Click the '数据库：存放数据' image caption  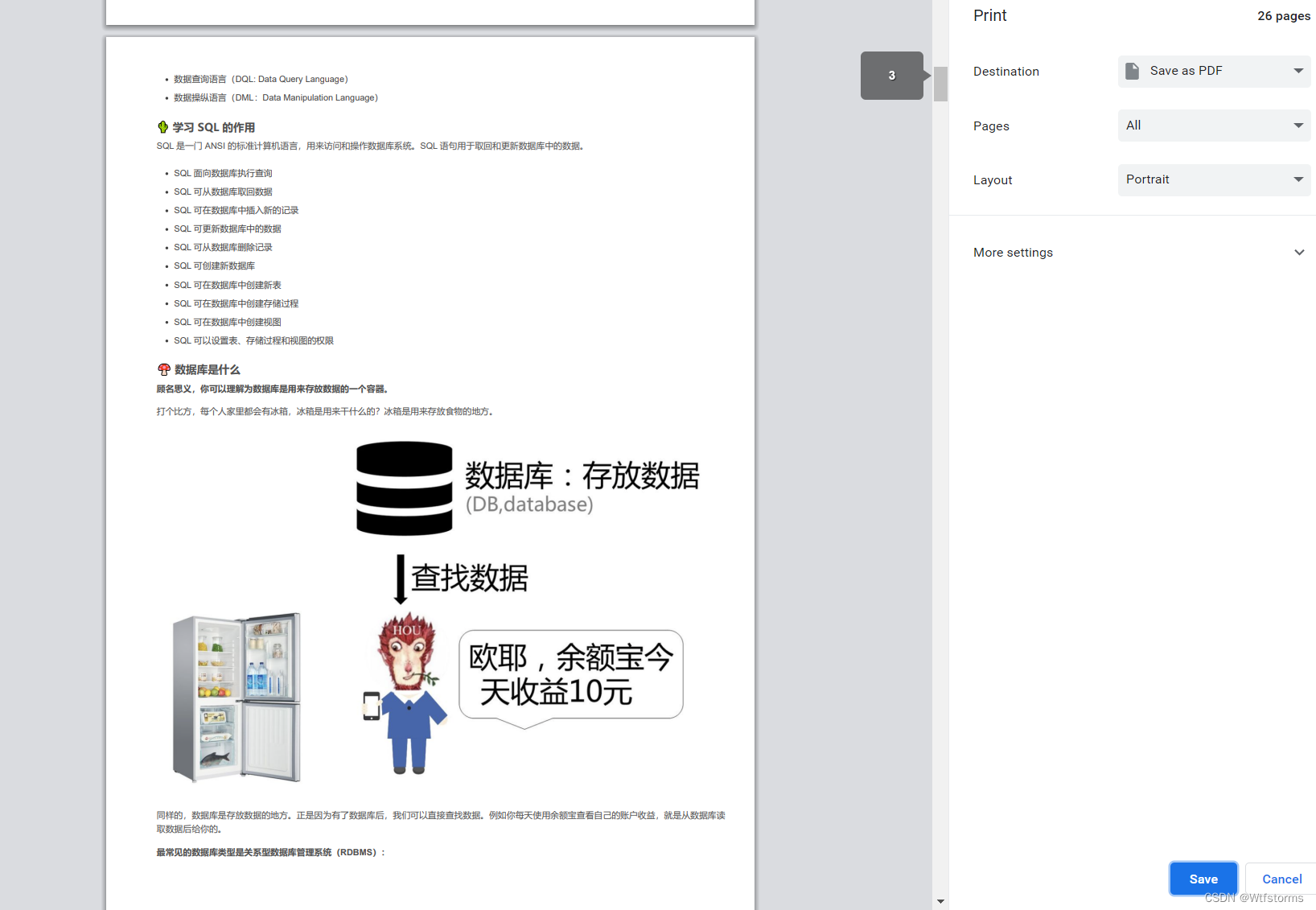pos(582,476)
